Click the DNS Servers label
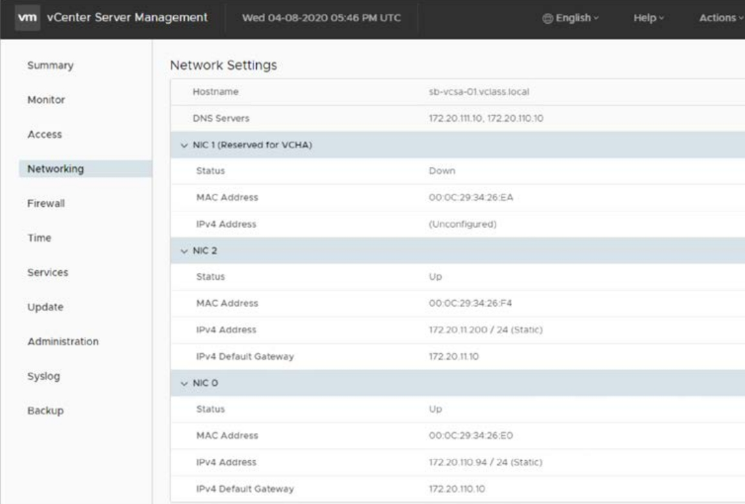 click(x=221, y=118)
